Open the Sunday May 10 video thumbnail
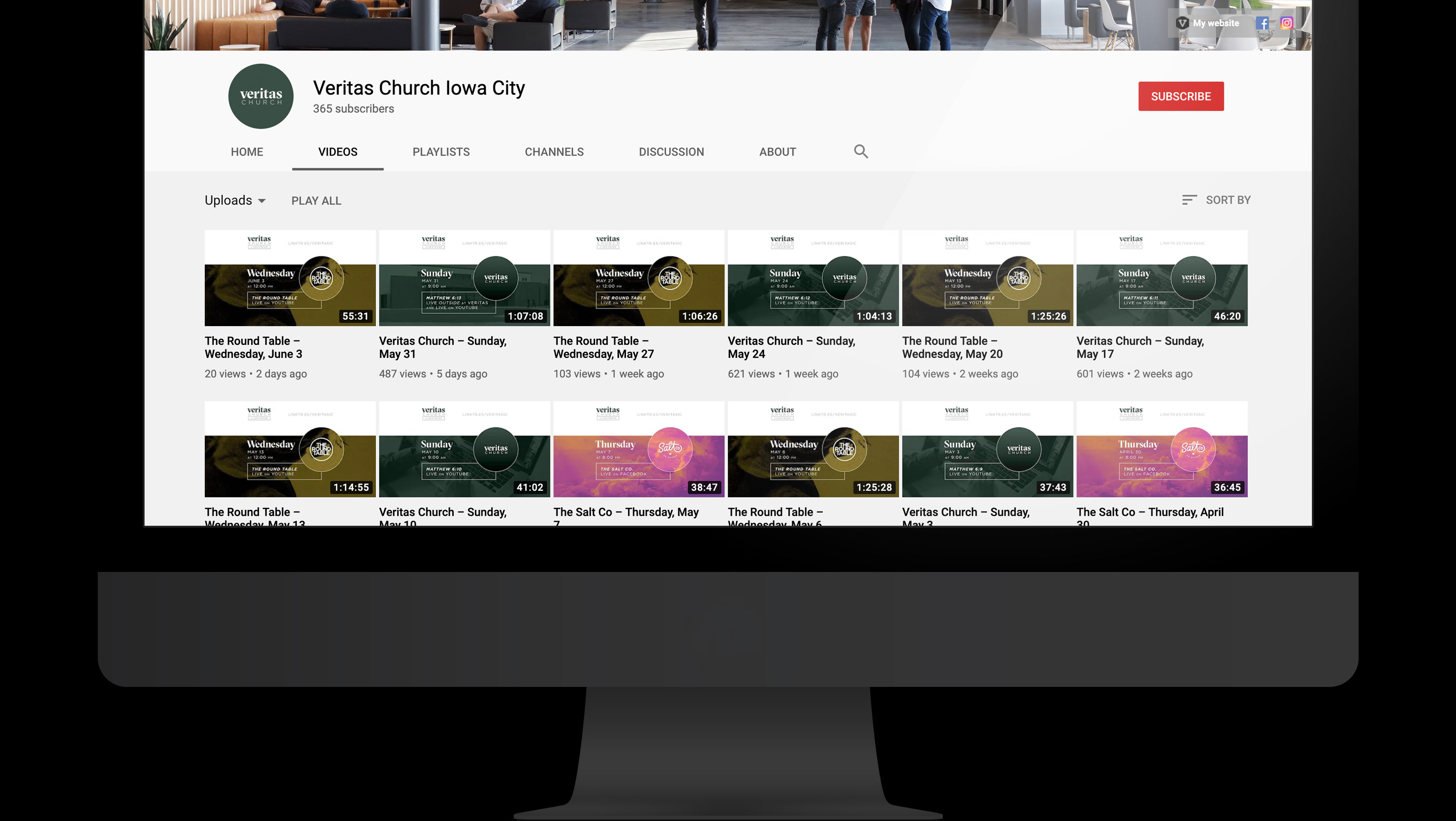Screen dimensions: 1456x821 pyautogui.click(x=464, y=450)
